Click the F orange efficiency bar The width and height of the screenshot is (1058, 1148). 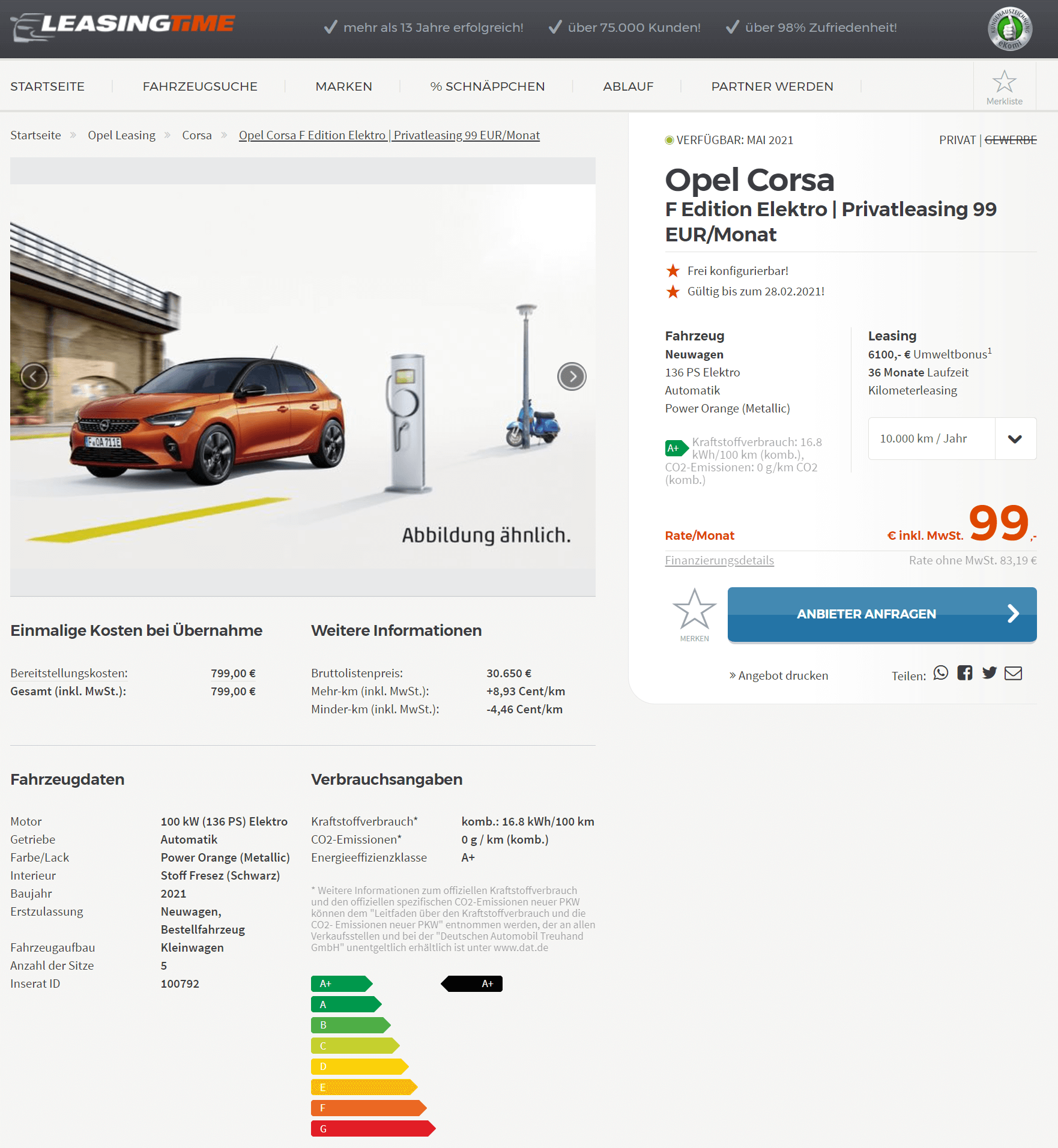tap(369, 1108)
